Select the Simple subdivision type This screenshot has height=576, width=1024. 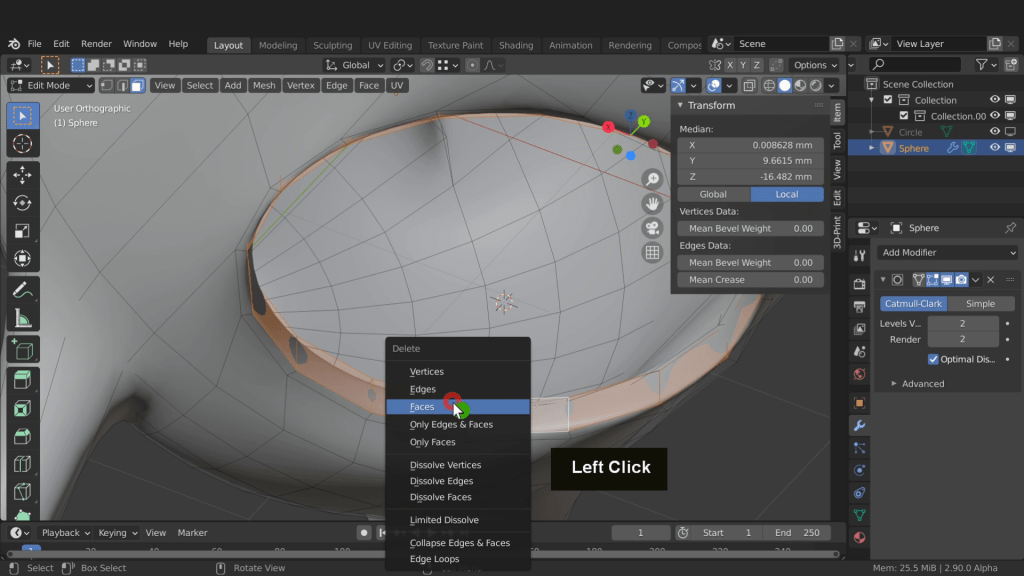(979, 304)
